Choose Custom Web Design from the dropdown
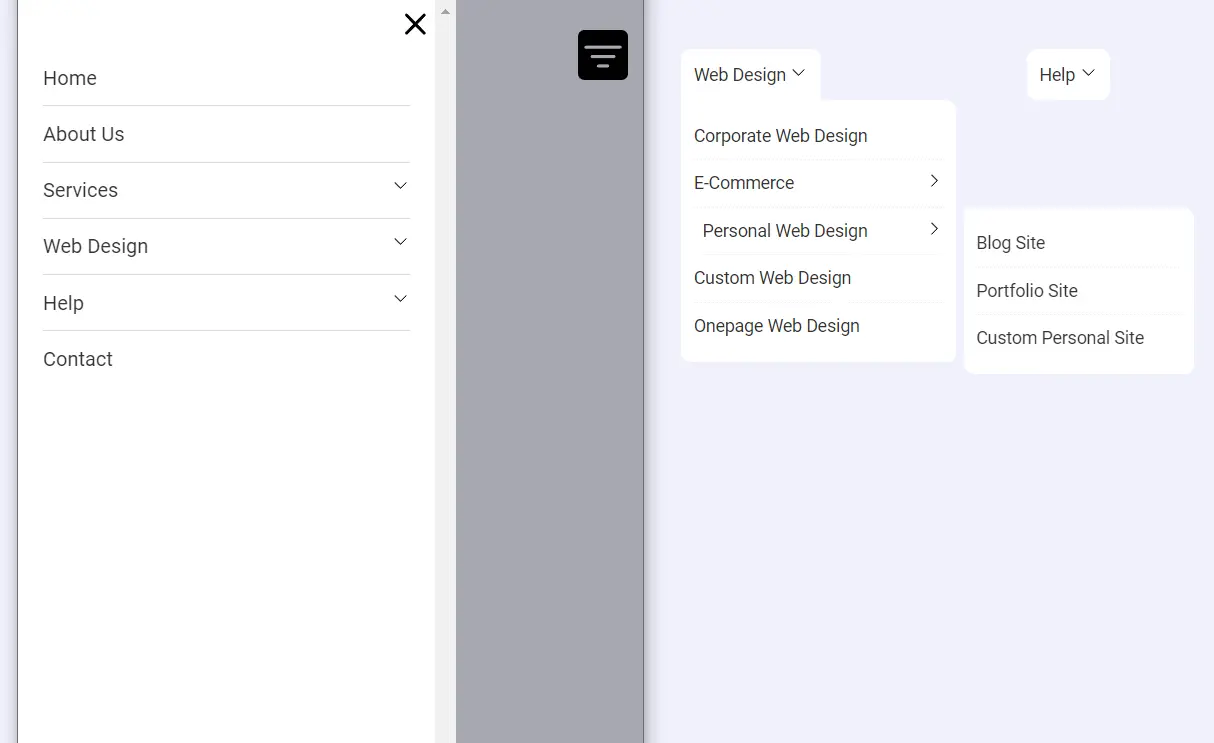Viewport: 1214px width, 743px height. pyautogui.click(x=772, y=278)
